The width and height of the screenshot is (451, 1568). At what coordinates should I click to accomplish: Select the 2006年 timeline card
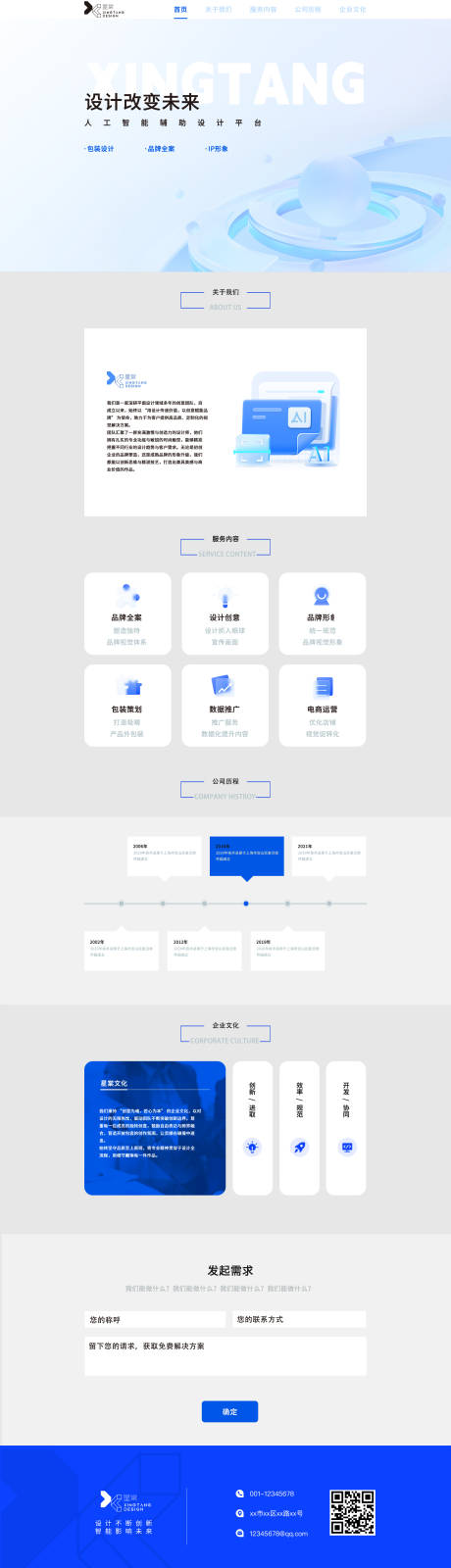click(165, 856)
